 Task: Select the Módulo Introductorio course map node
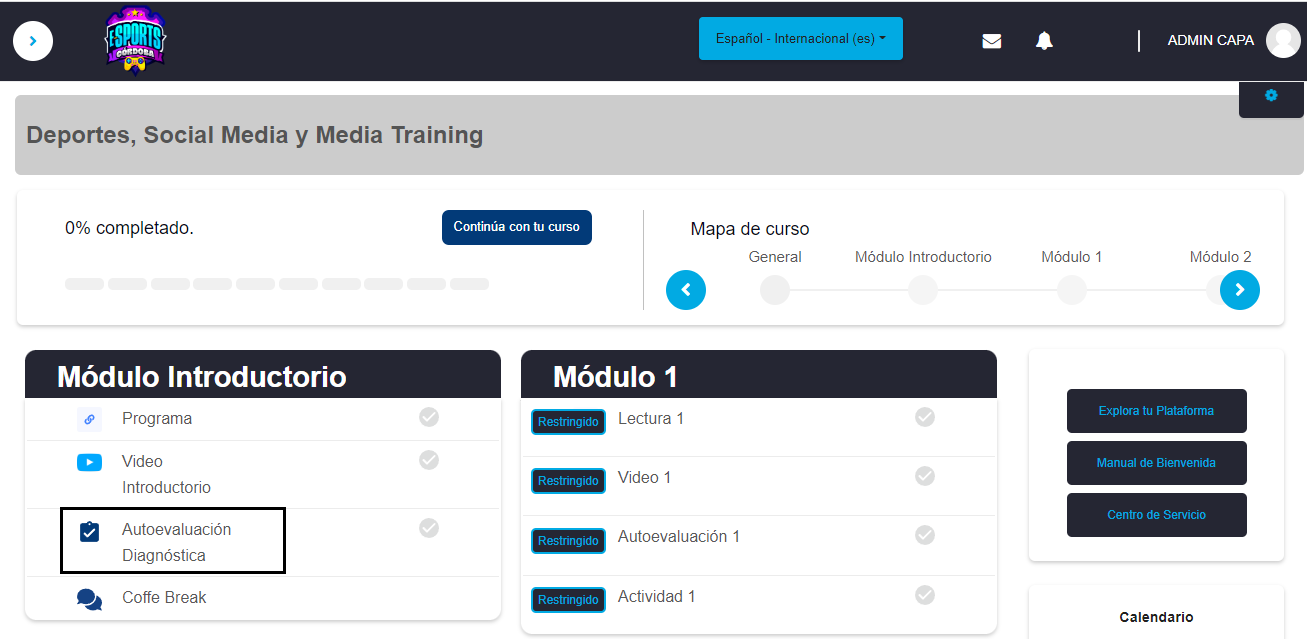pyautogui.click(x=923, y=290)
